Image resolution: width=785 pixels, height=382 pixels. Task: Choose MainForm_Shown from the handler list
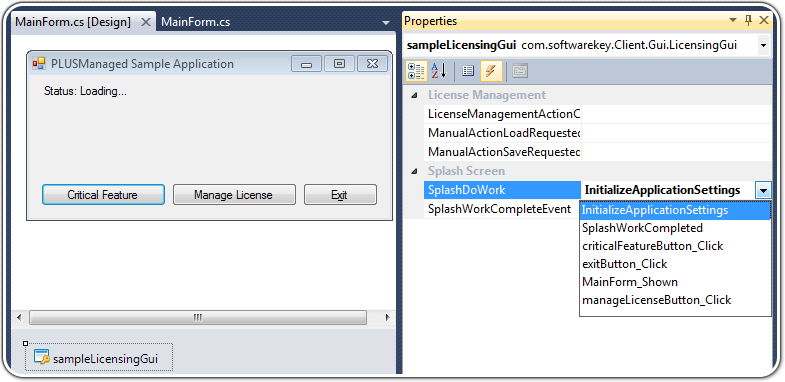(675, 282)
